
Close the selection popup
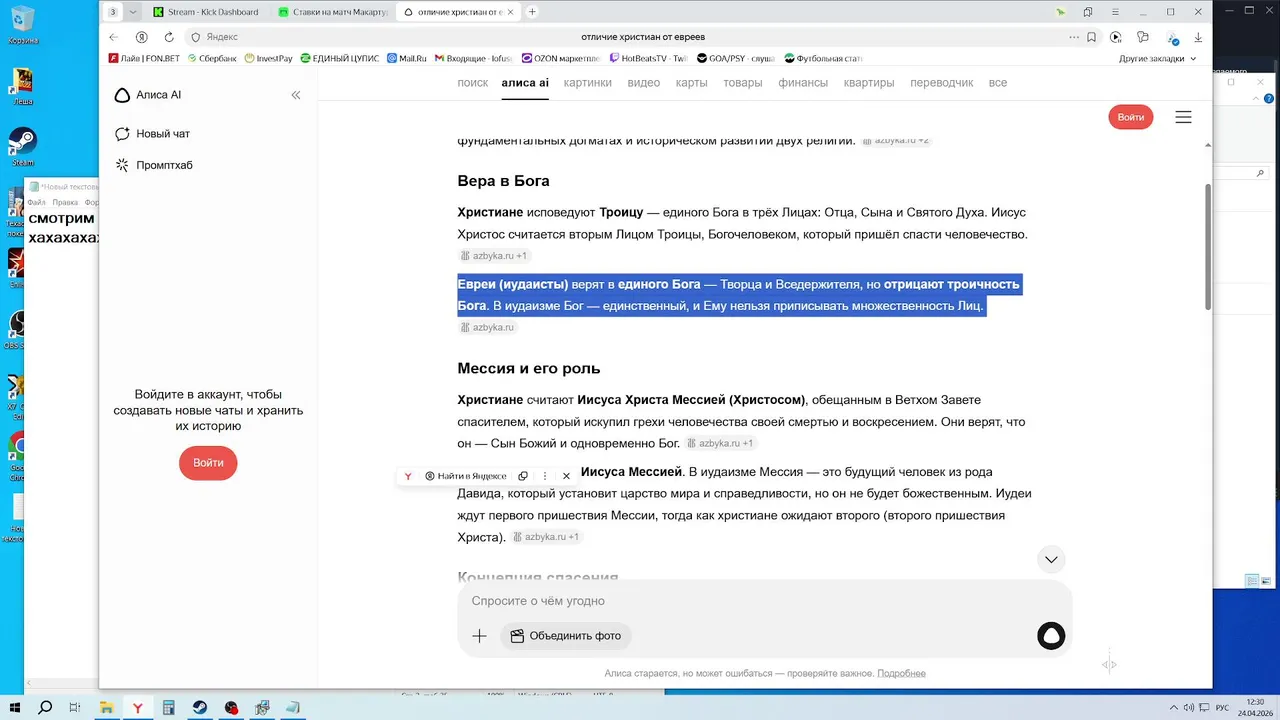tap(566, 476)
